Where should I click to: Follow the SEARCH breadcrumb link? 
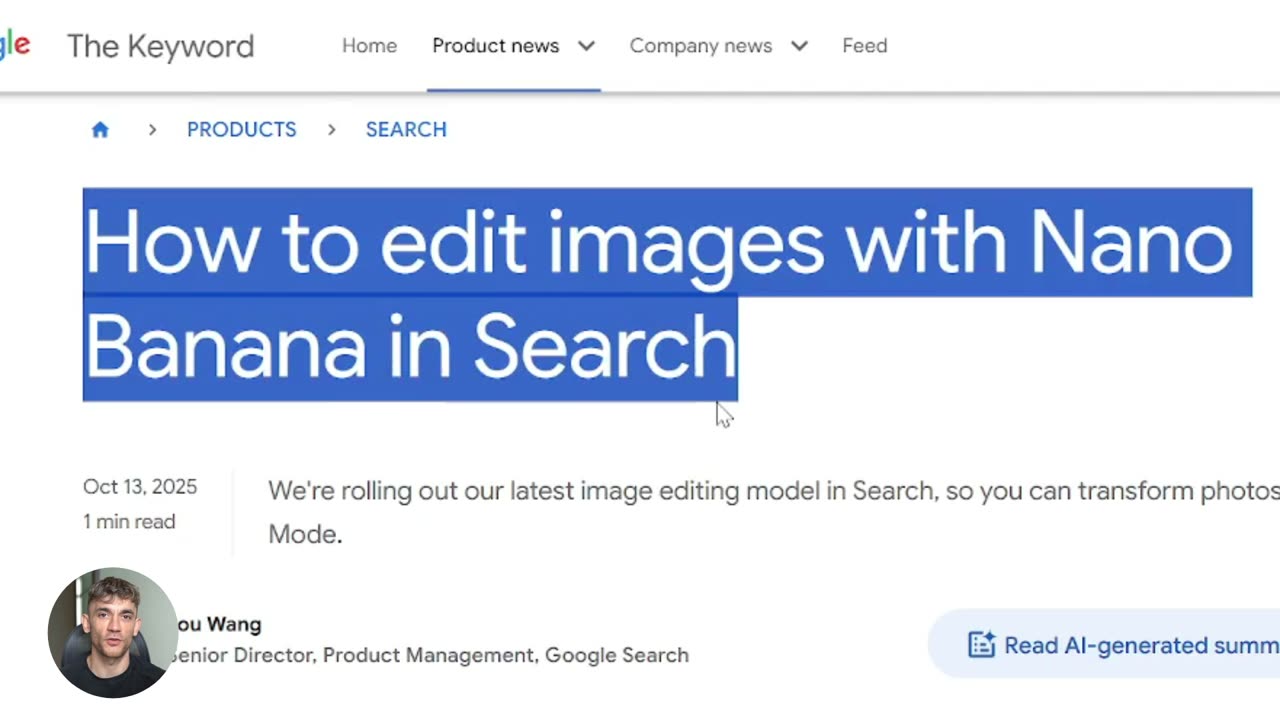click(x=406, y=130)
